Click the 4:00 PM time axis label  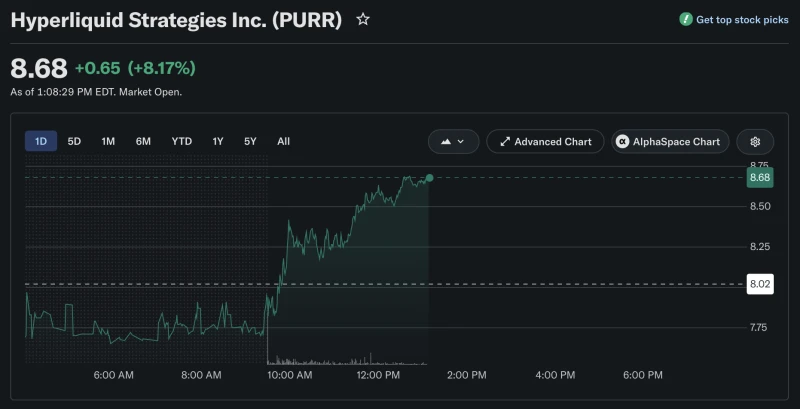(x=555, y=375)
